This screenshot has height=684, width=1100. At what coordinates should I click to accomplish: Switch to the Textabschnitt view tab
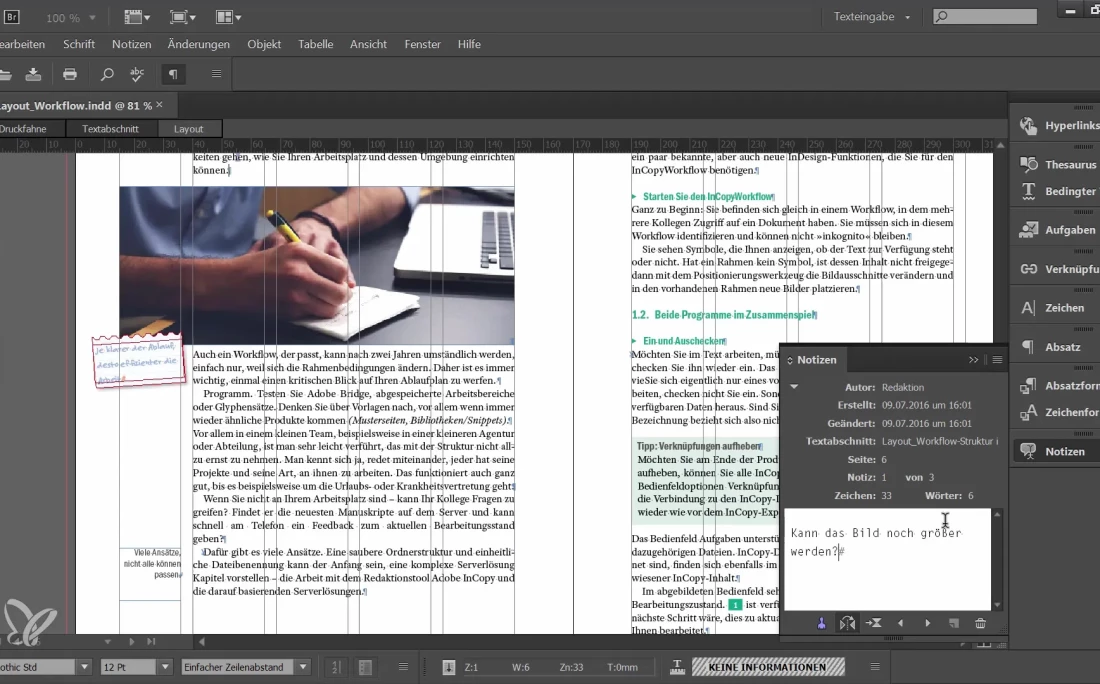tap(110, 128)
